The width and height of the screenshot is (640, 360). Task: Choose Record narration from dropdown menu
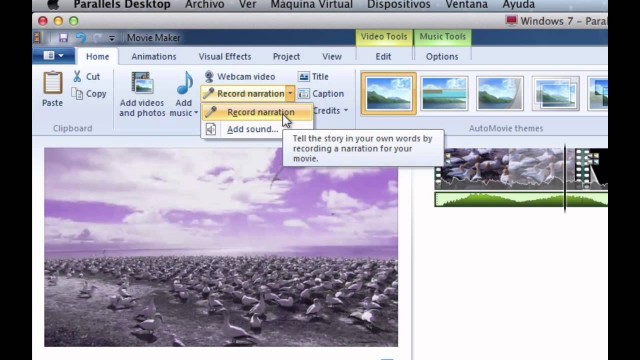[x=257, y=112]
